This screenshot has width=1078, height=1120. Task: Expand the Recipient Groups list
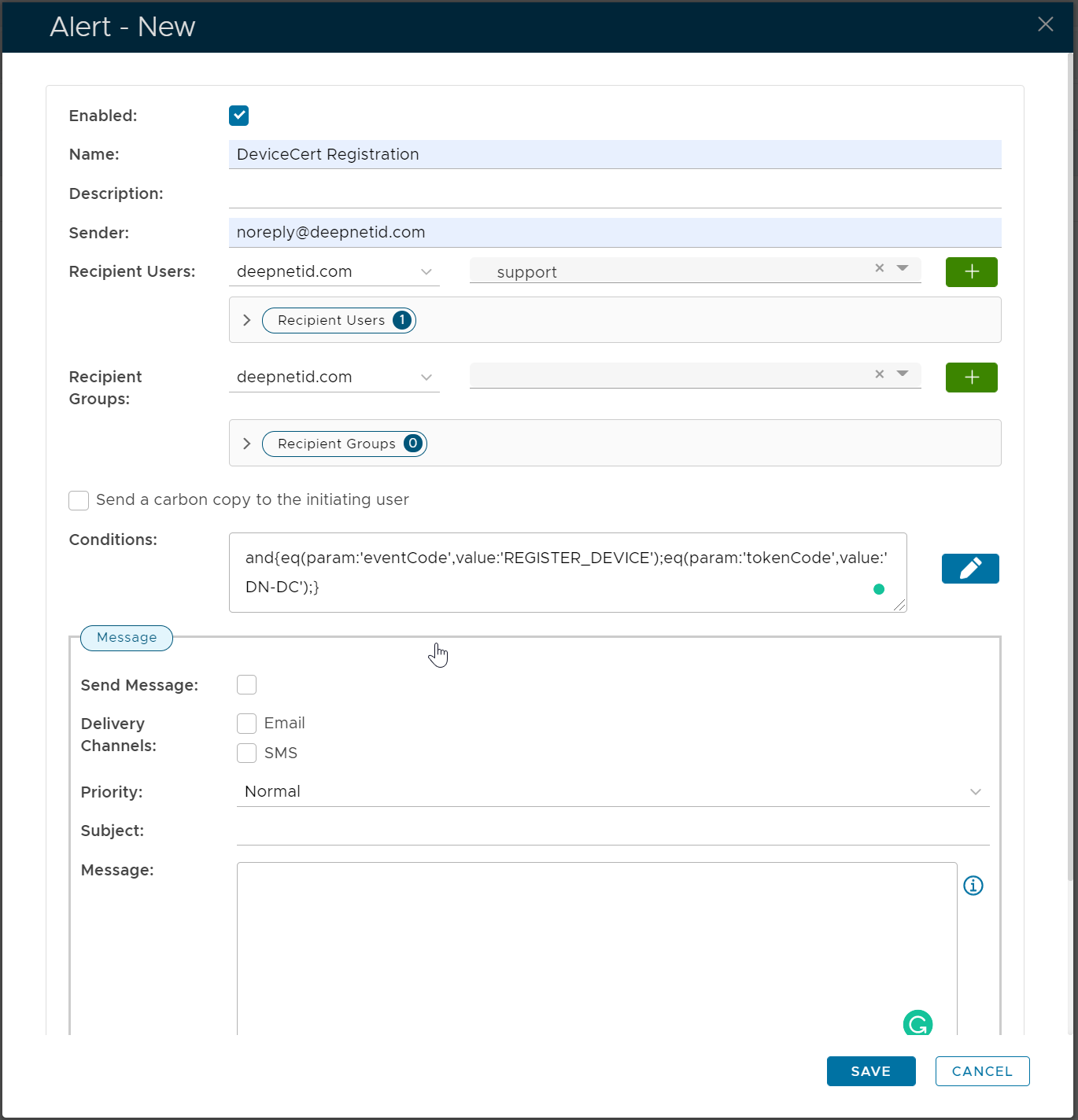[x=247, y=444]
